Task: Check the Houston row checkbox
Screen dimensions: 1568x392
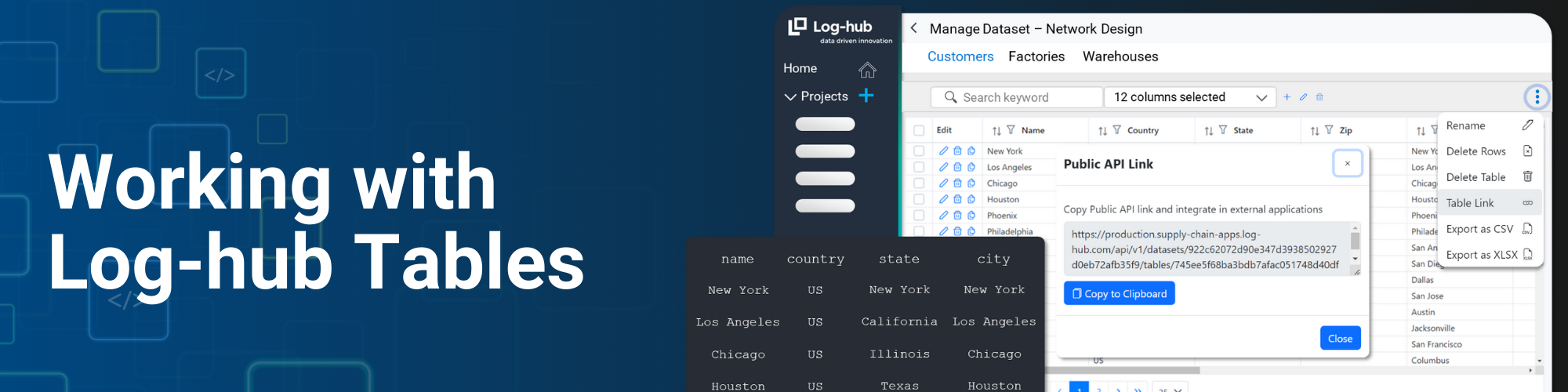Action: [x=919, y=199]
